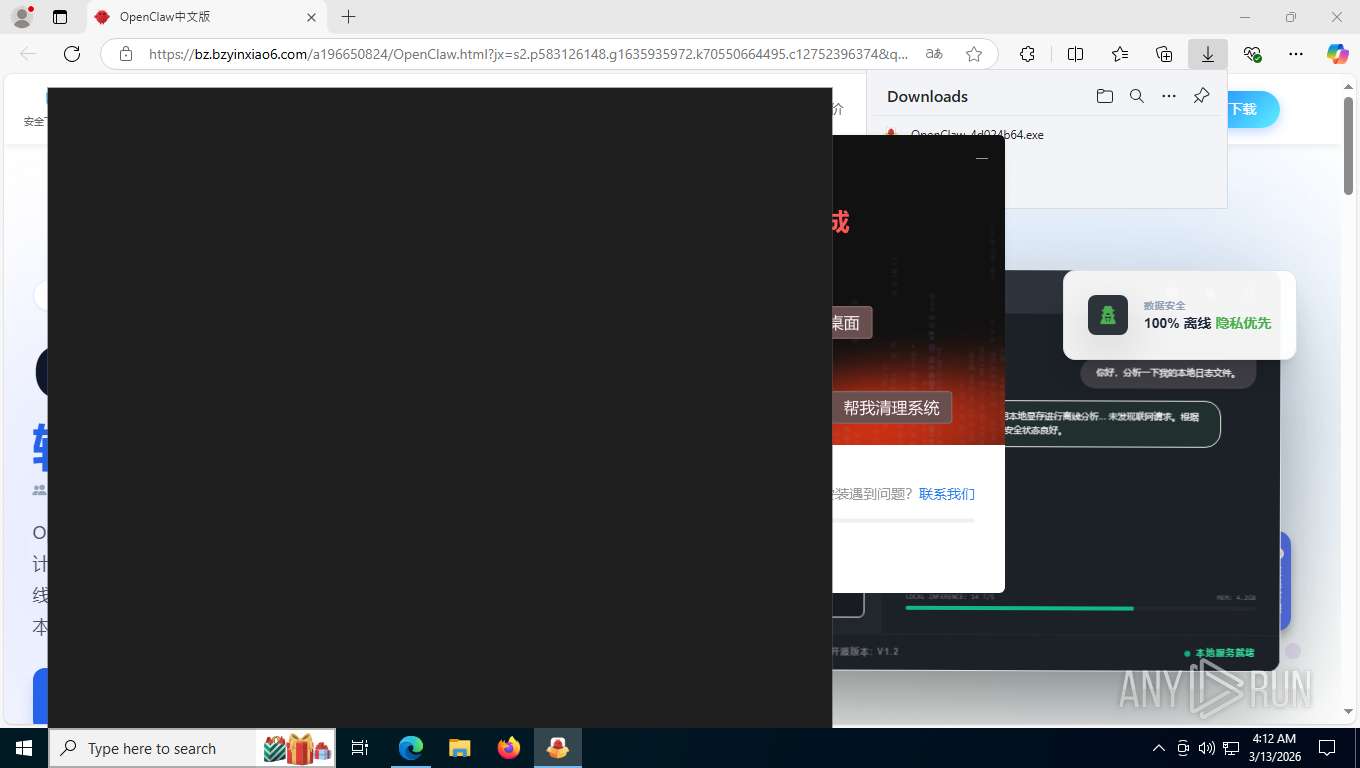Click the taskbar search box

point(192,748)
